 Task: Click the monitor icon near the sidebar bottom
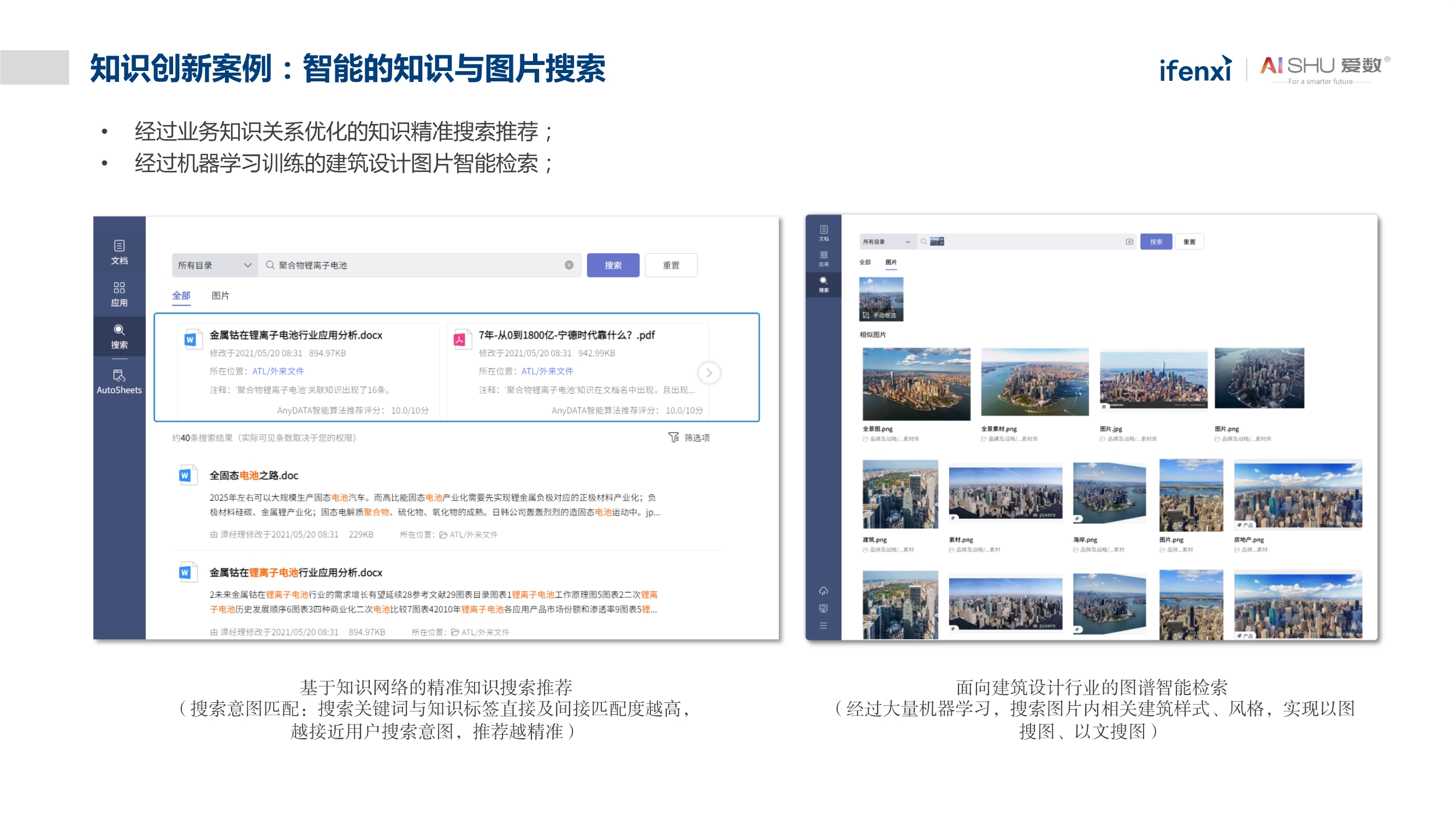pos(824,609)
